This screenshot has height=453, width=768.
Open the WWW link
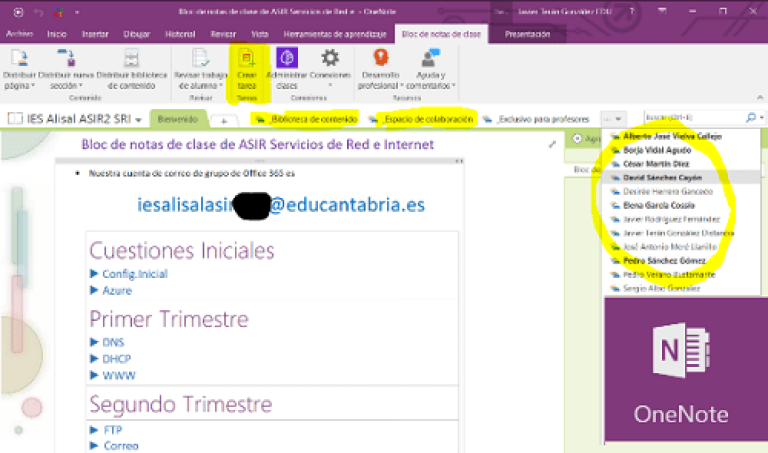pos(119,376)
